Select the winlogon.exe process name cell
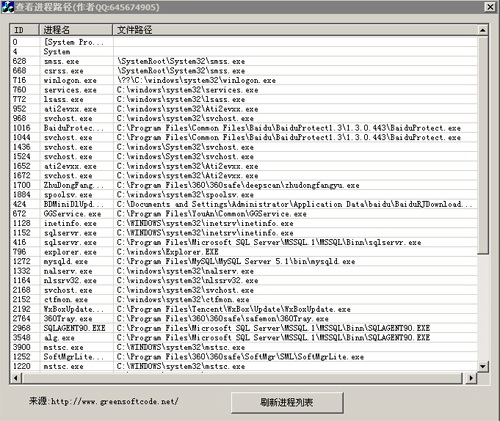The height and width of the screenshot is (421, 500). [x=70, y=80]
